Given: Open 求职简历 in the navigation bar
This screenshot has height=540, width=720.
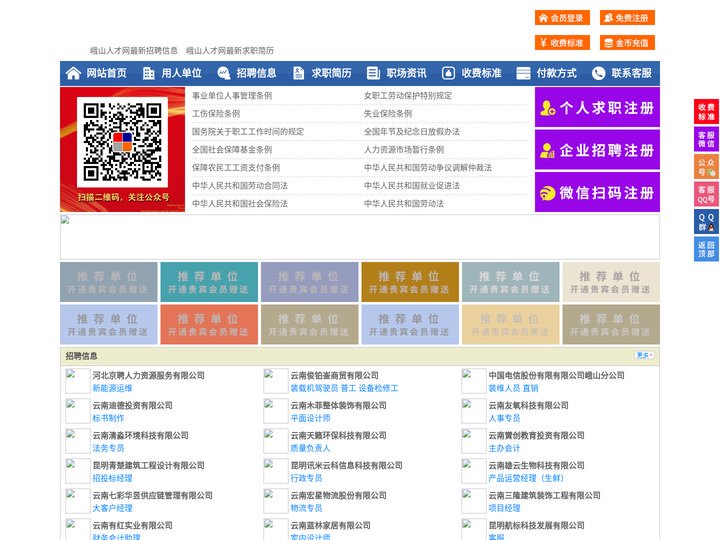Looking at the screenshot, I should click(x=332, y=73).
